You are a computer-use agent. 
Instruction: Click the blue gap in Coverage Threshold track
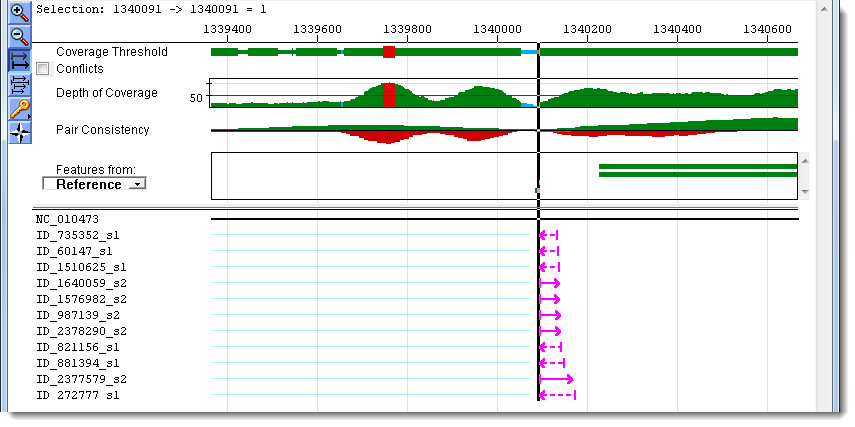[529, 52]
